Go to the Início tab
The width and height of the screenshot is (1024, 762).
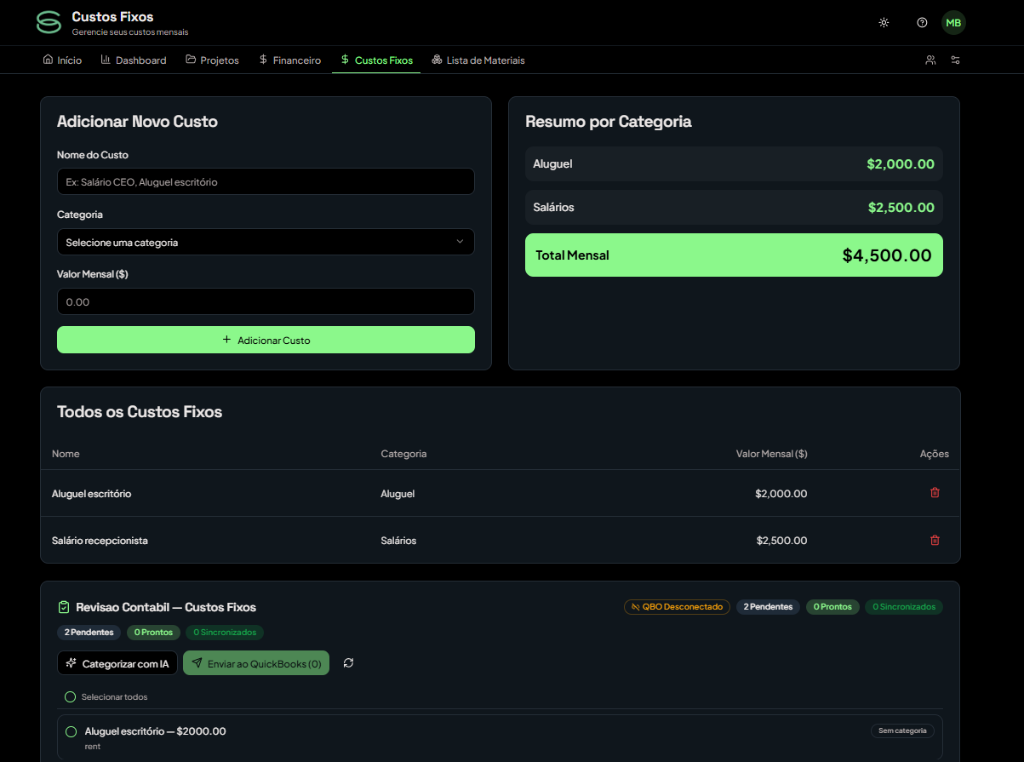click(x=62, y=60)
